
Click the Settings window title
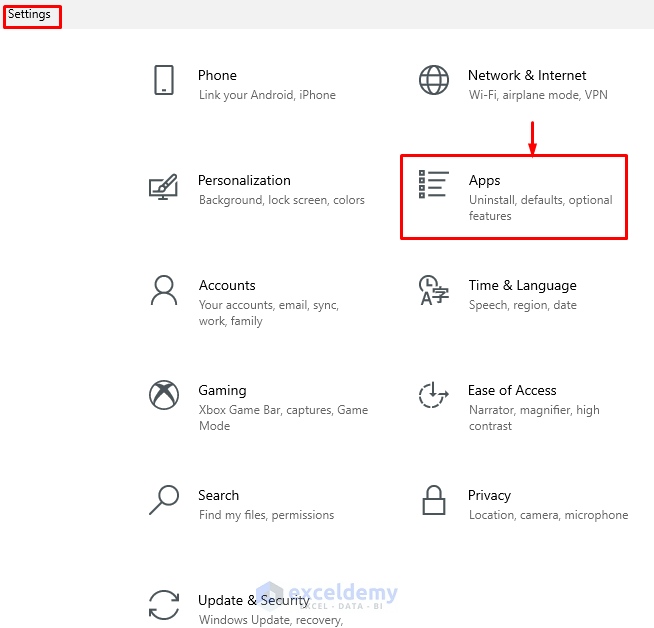coord(30,15)
